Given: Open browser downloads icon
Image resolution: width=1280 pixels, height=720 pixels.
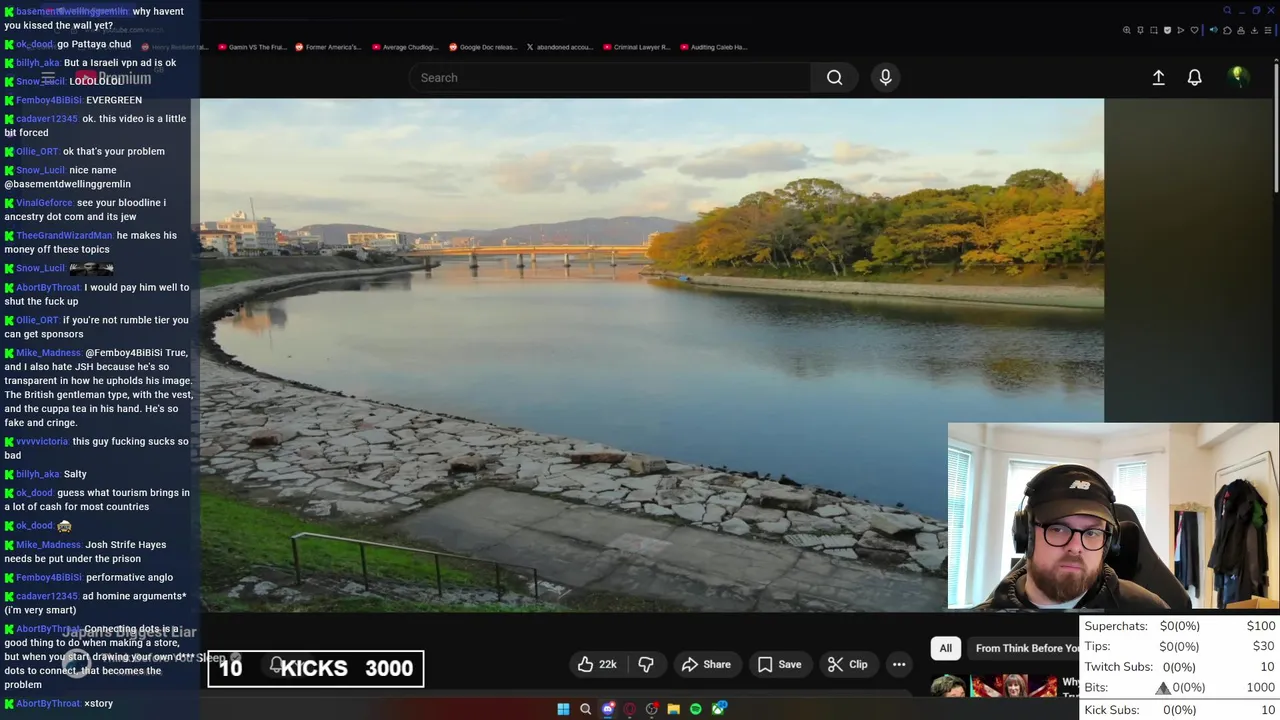Looking at the screenshot, I should coord(1254,30).
